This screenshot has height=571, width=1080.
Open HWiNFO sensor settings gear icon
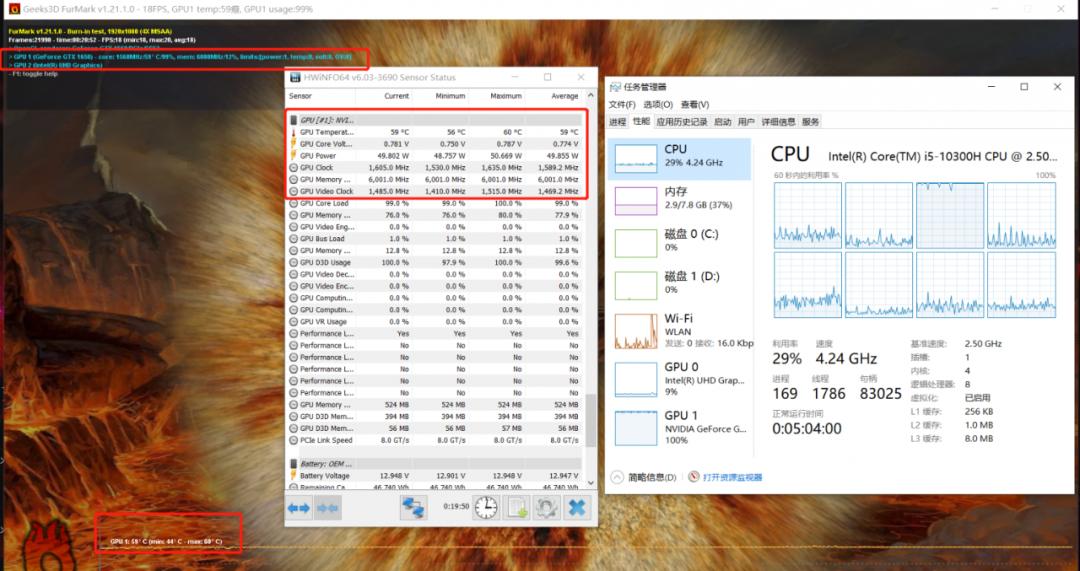(x=546, y=508)
